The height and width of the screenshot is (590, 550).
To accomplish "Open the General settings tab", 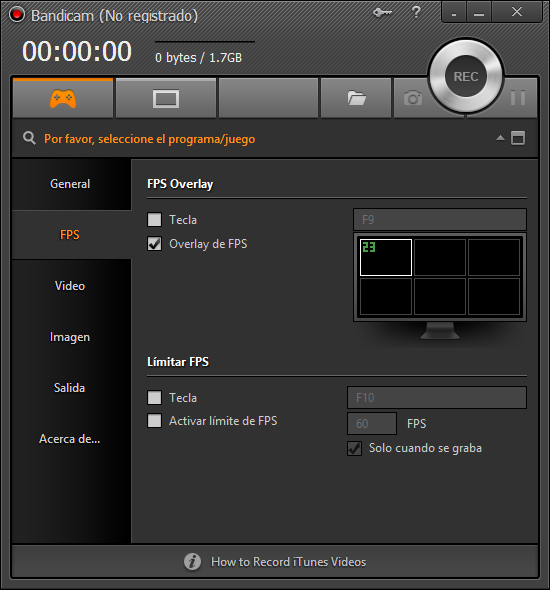I will (70, 184).
